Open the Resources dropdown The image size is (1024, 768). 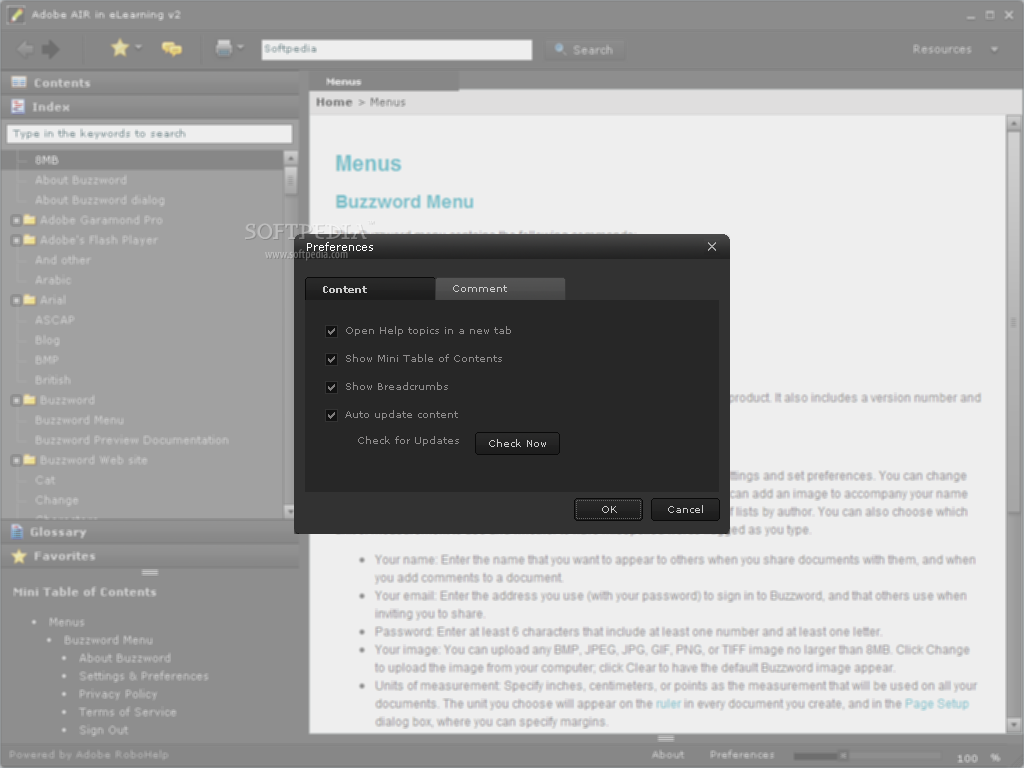pos(955,49)
